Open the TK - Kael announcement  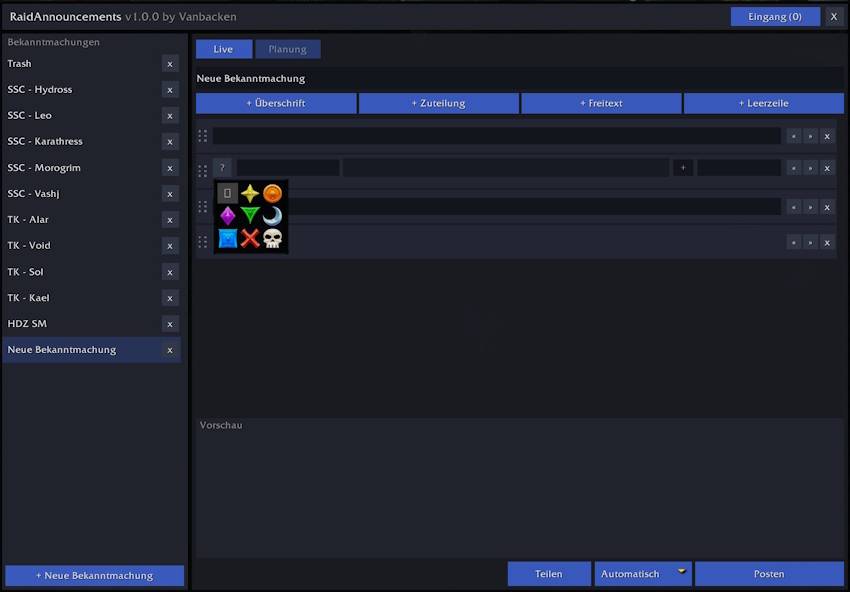coord(28,298)
